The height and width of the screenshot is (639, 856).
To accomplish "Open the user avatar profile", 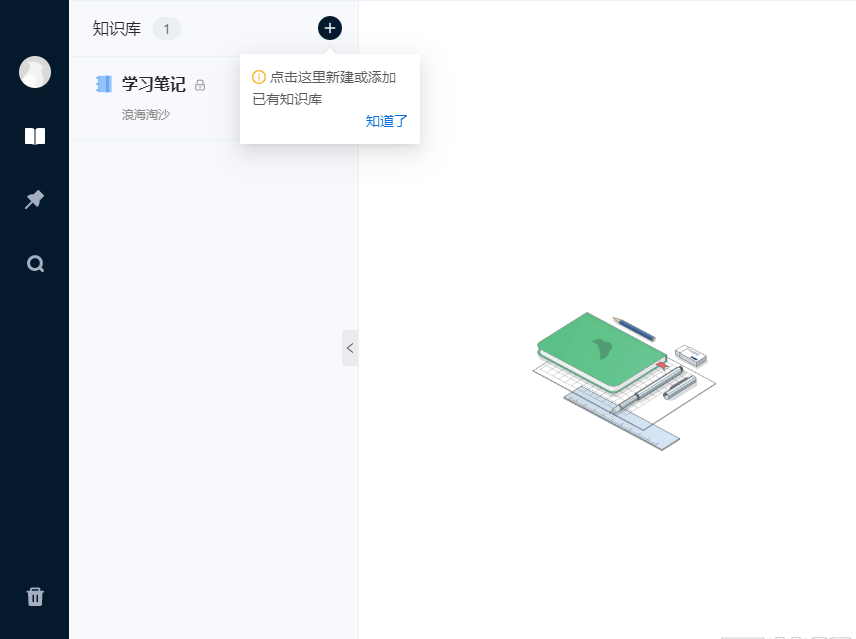I will tap(35, 72).
